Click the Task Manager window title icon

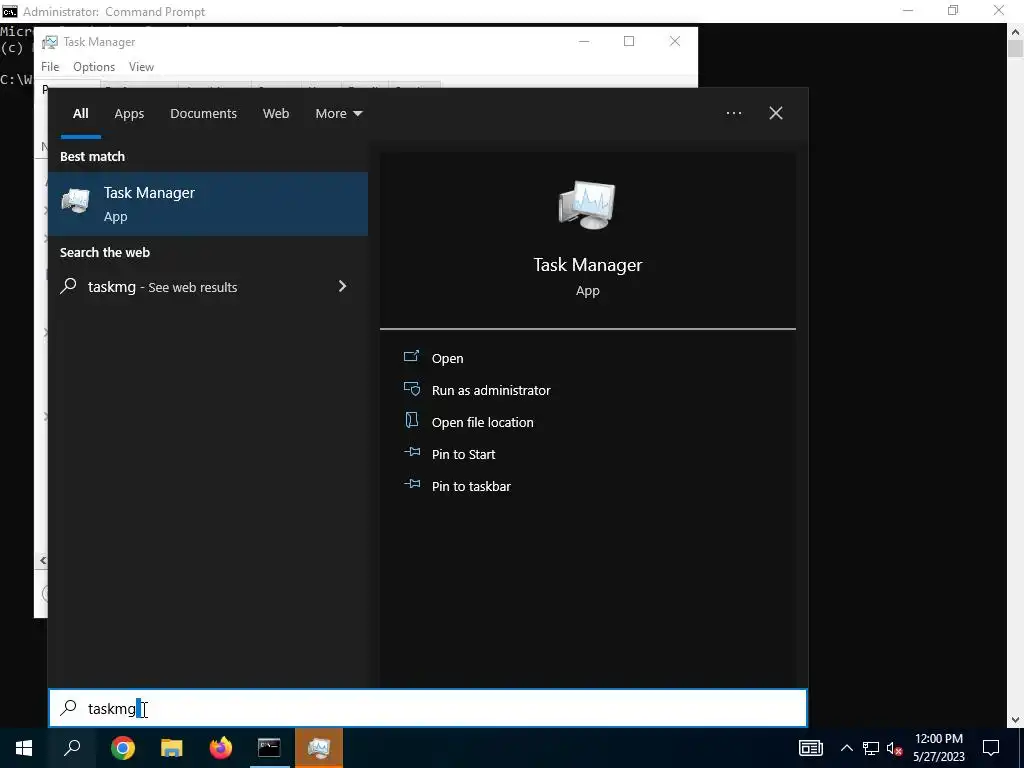point(50,42)
